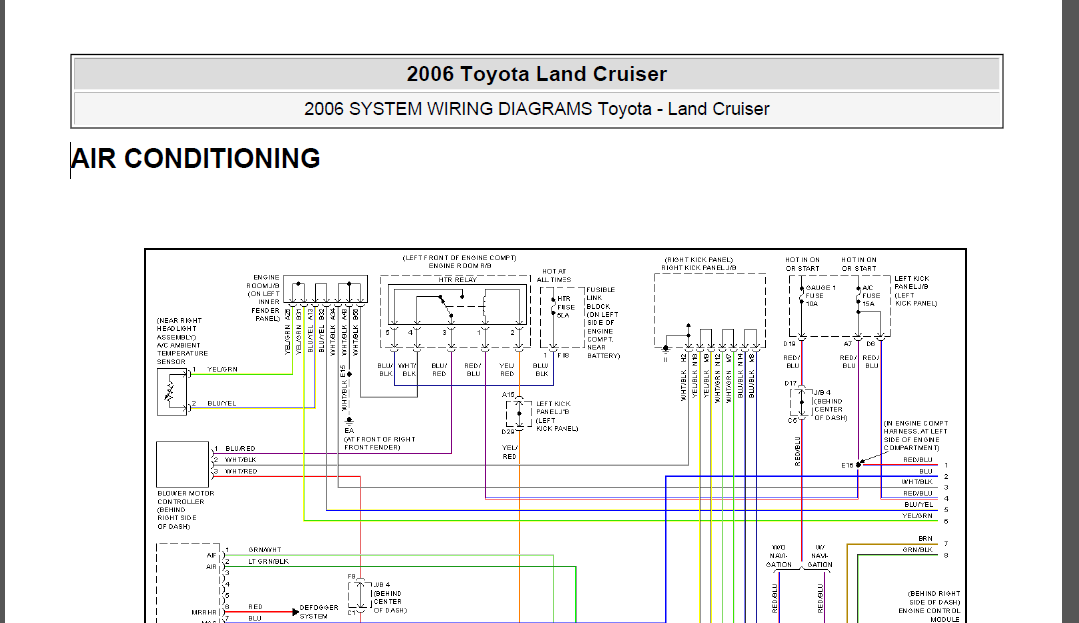Click the "AIR CONDITIONING" heading

pyautogui.click(x=195, y=158)
